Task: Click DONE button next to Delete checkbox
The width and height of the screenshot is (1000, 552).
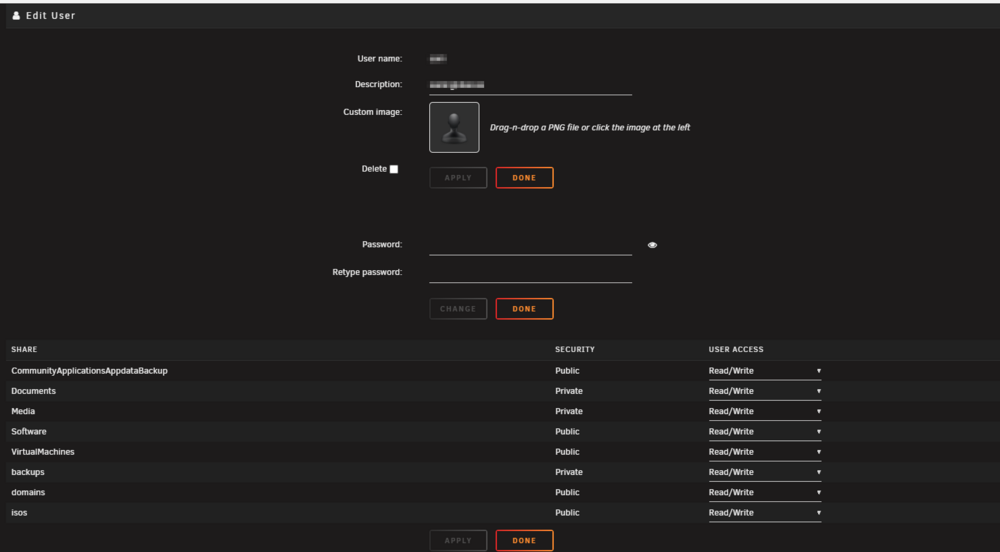Action: point(524,178)
